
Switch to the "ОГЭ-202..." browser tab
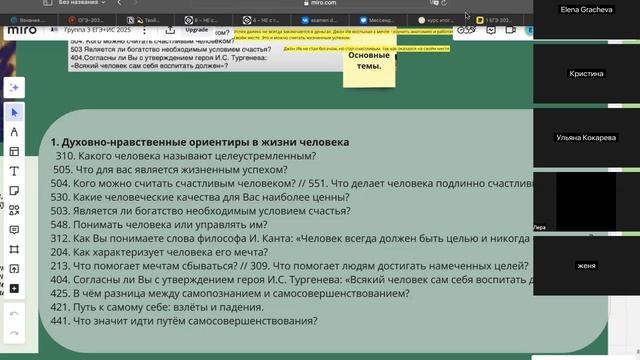pyautogui.click(x=87, y=20)
